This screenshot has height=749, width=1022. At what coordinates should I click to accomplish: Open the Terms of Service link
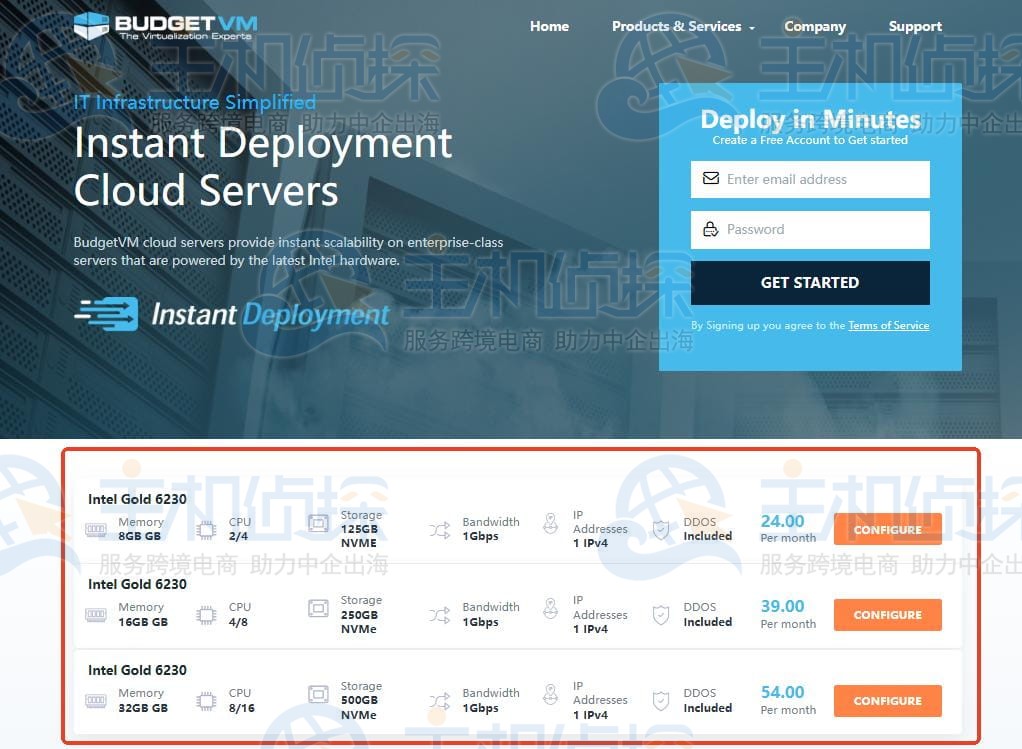click(888, 325)
